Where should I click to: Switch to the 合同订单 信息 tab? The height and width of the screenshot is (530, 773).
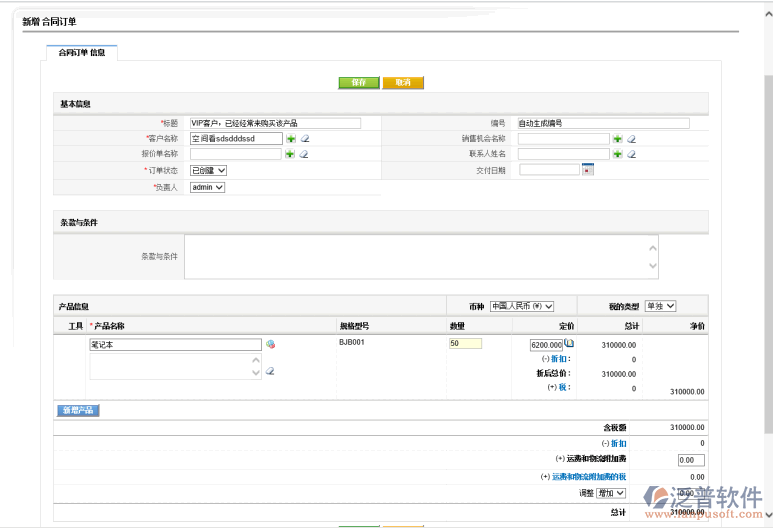(x=82, y=52)
